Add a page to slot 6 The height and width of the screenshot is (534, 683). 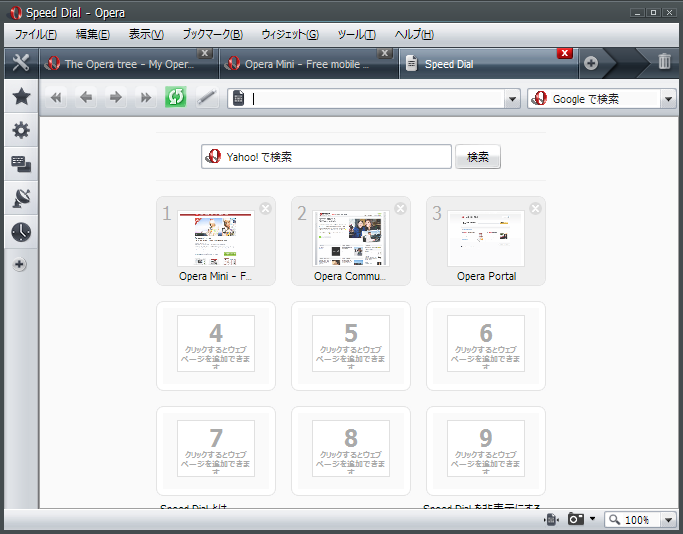click(x=486, y=344)
